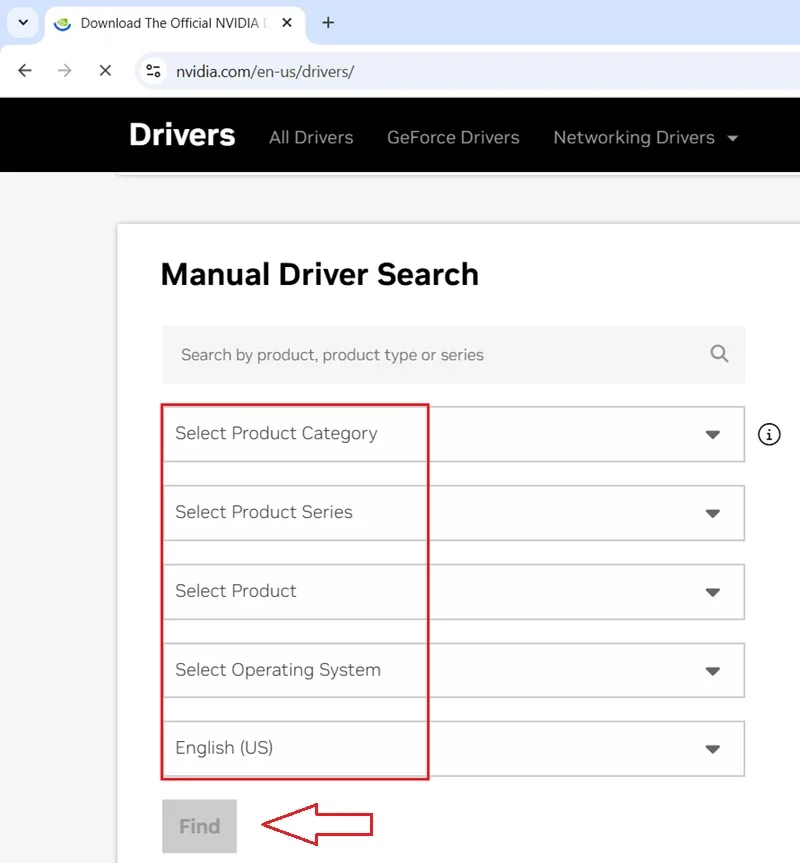Open site information icon in address bar
Image resolution: width=800 pixels, height=863 pixels.
tap(154, 71)
